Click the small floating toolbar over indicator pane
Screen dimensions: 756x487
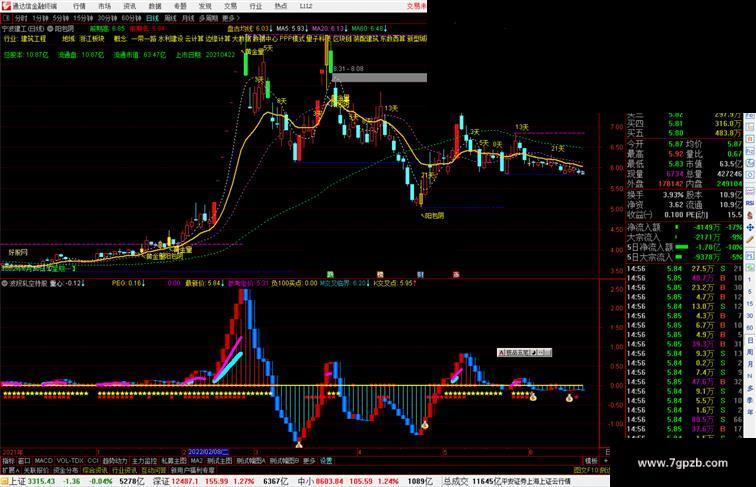524,353
